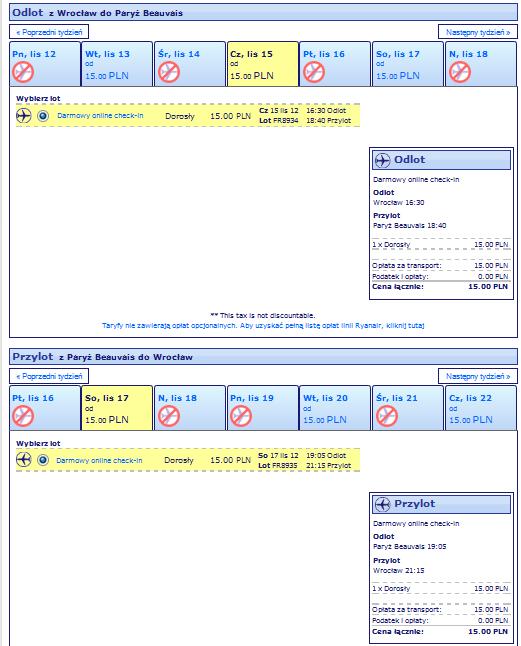This screenshot has height=646, width=521.
Task: Click plane icon in Przylot summary header
Action: click(x=382, y=504)
